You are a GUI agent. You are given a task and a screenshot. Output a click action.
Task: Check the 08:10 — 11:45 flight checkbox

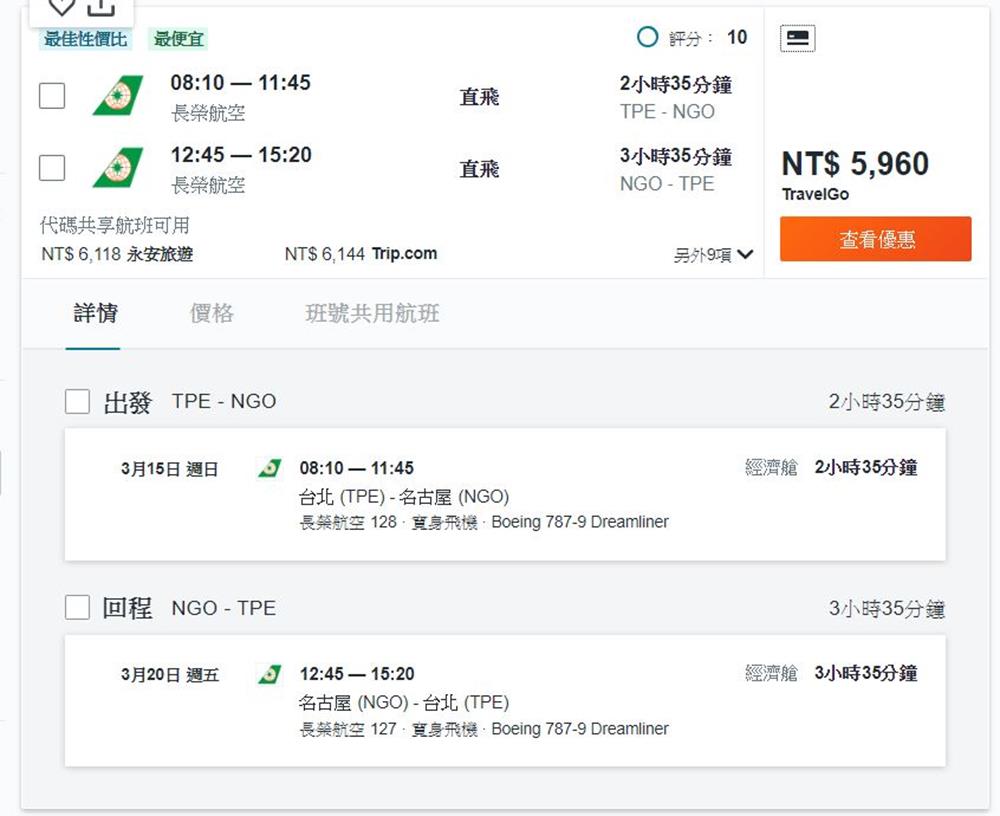(52, 96)
